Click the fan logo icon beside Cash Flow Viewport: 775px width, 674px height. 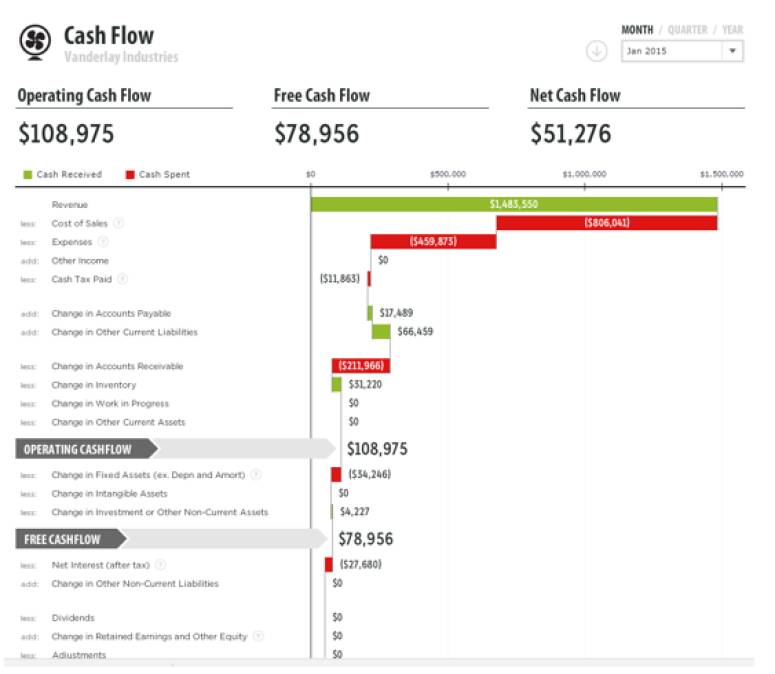[x=35, y=42]
